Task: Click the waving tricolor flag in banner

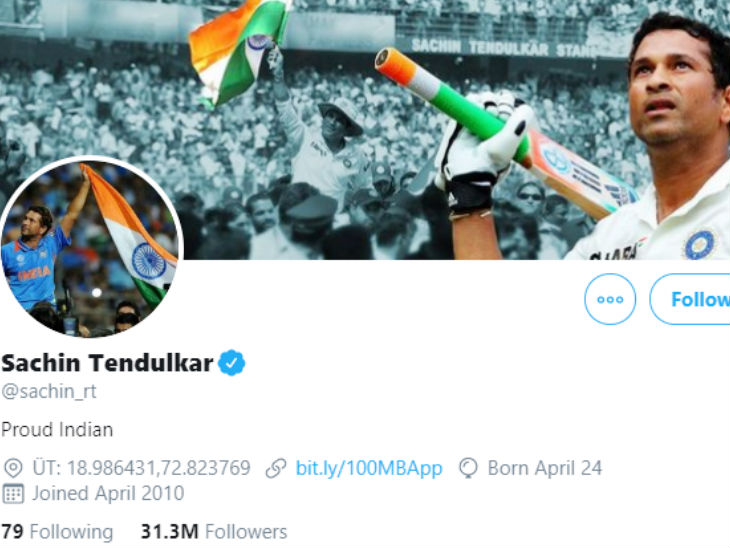Action: coord(237,48)
